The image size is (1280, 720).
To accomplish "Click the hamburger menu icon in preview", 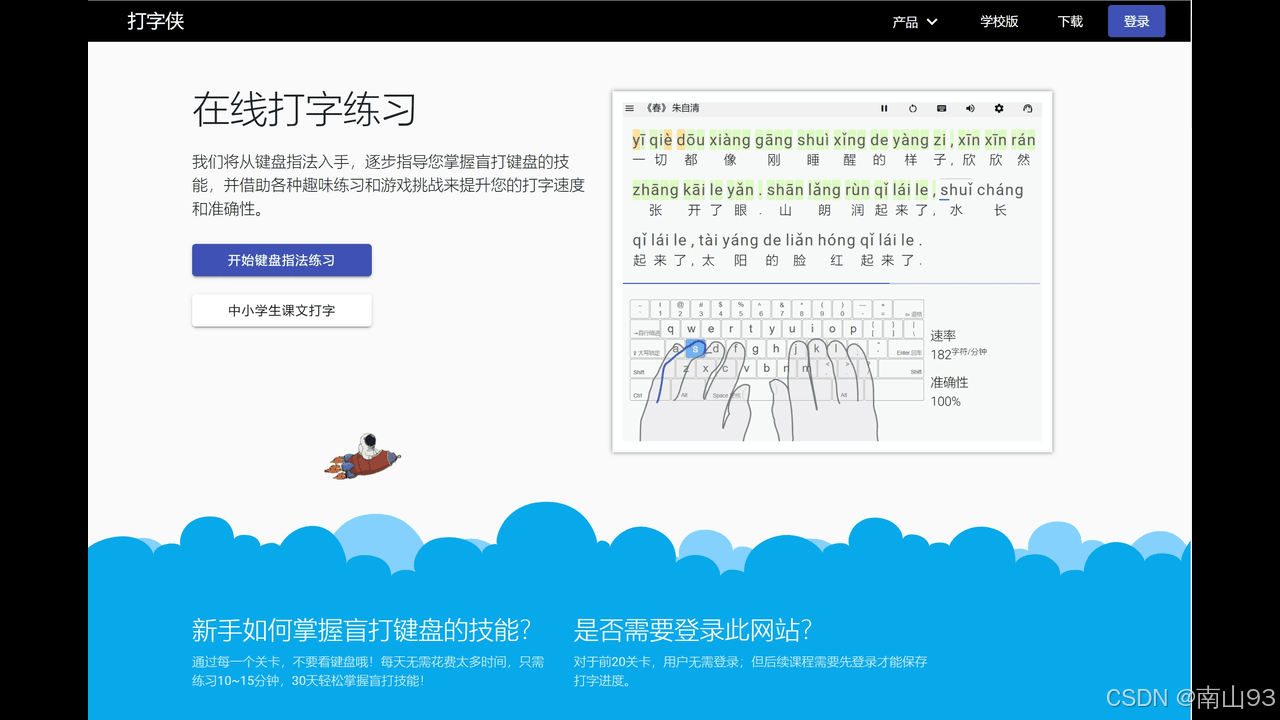I will (630, 108).
